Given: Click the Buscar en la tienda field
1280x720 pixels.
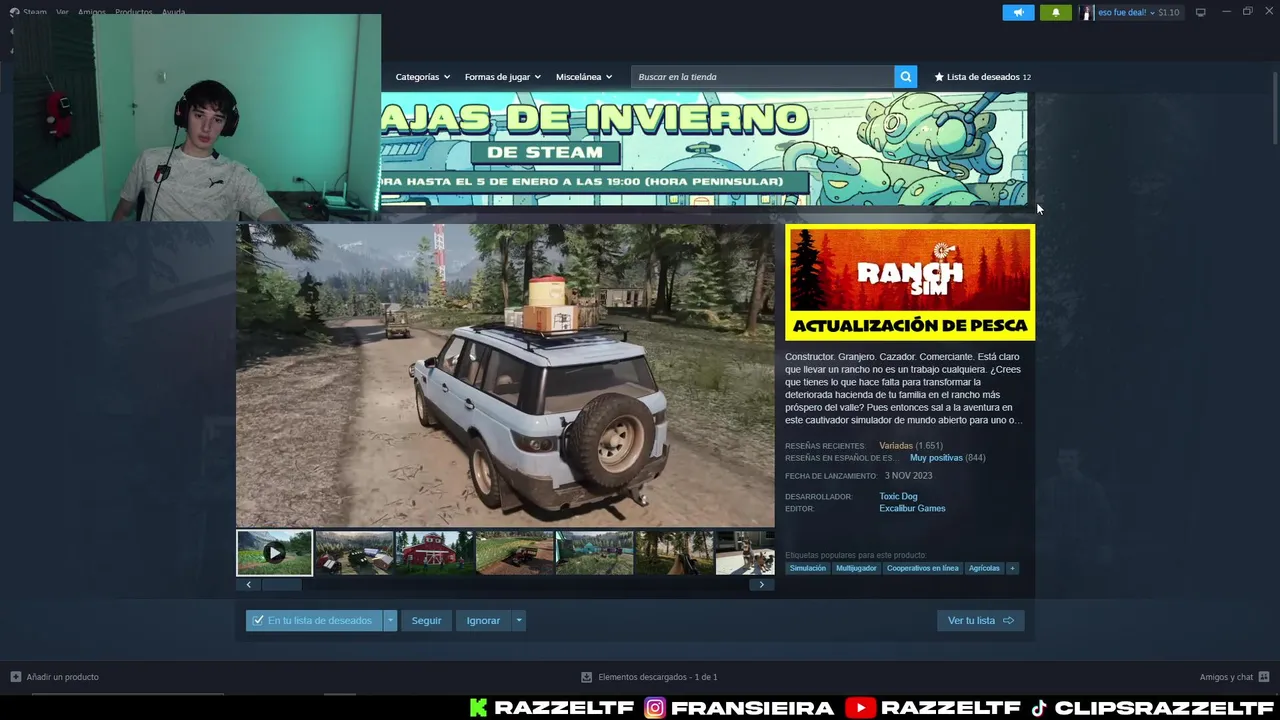Looking at the screenshot, I should 763,77.
